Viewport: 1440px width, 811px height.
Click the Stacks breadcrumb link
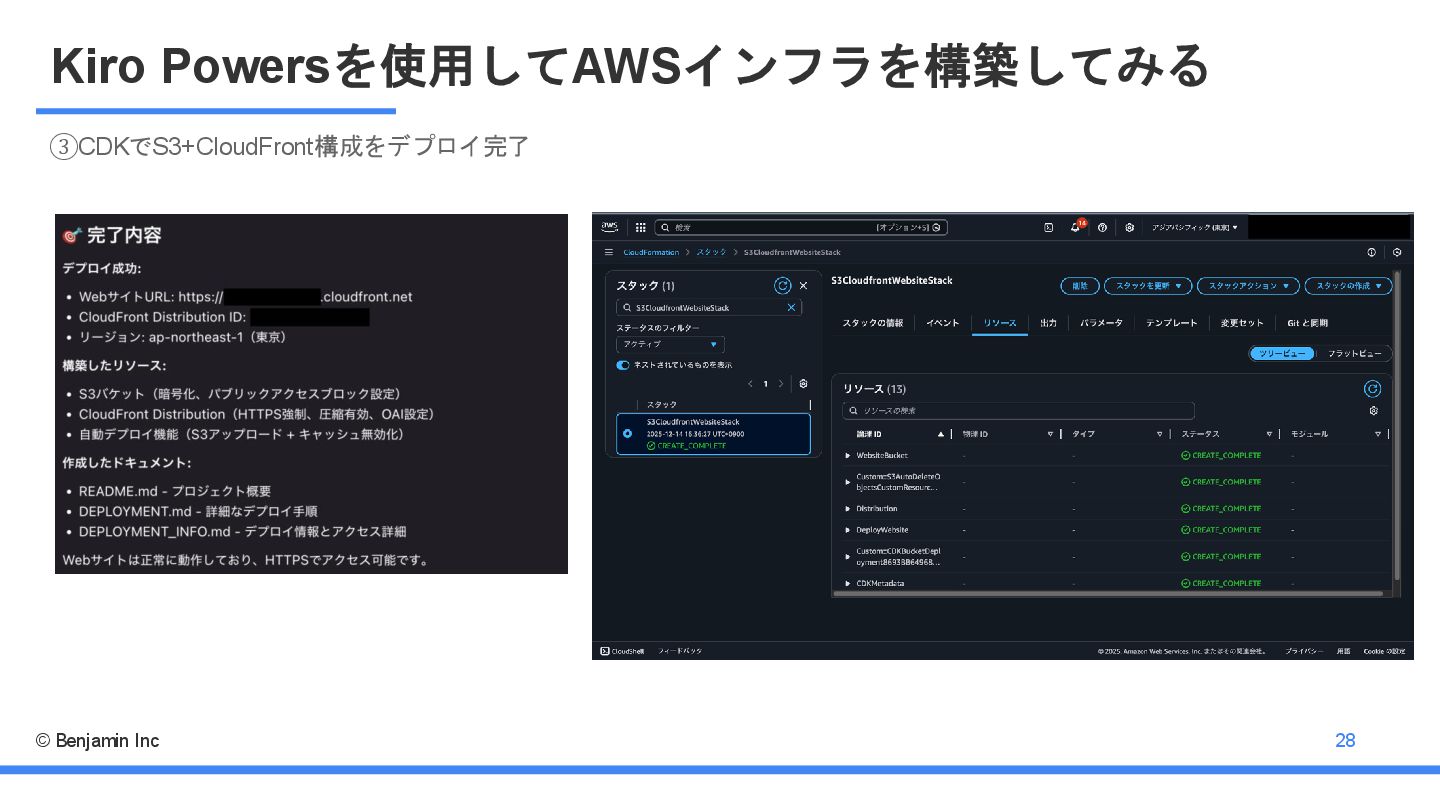[711, 252]
